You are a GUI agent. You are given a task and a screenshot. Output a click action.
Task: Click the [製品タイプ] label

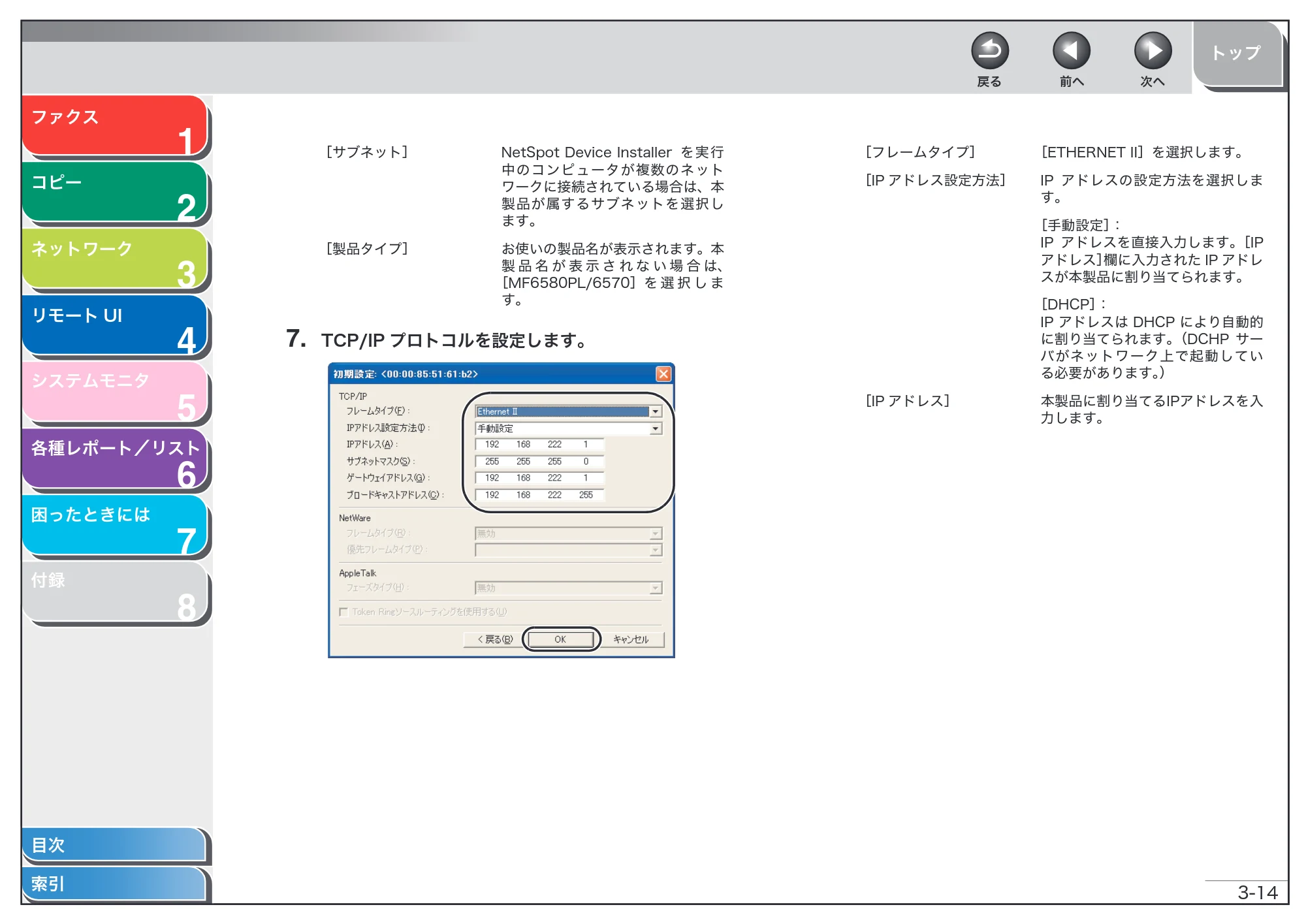pyautogui.click(x=367, y=249)
